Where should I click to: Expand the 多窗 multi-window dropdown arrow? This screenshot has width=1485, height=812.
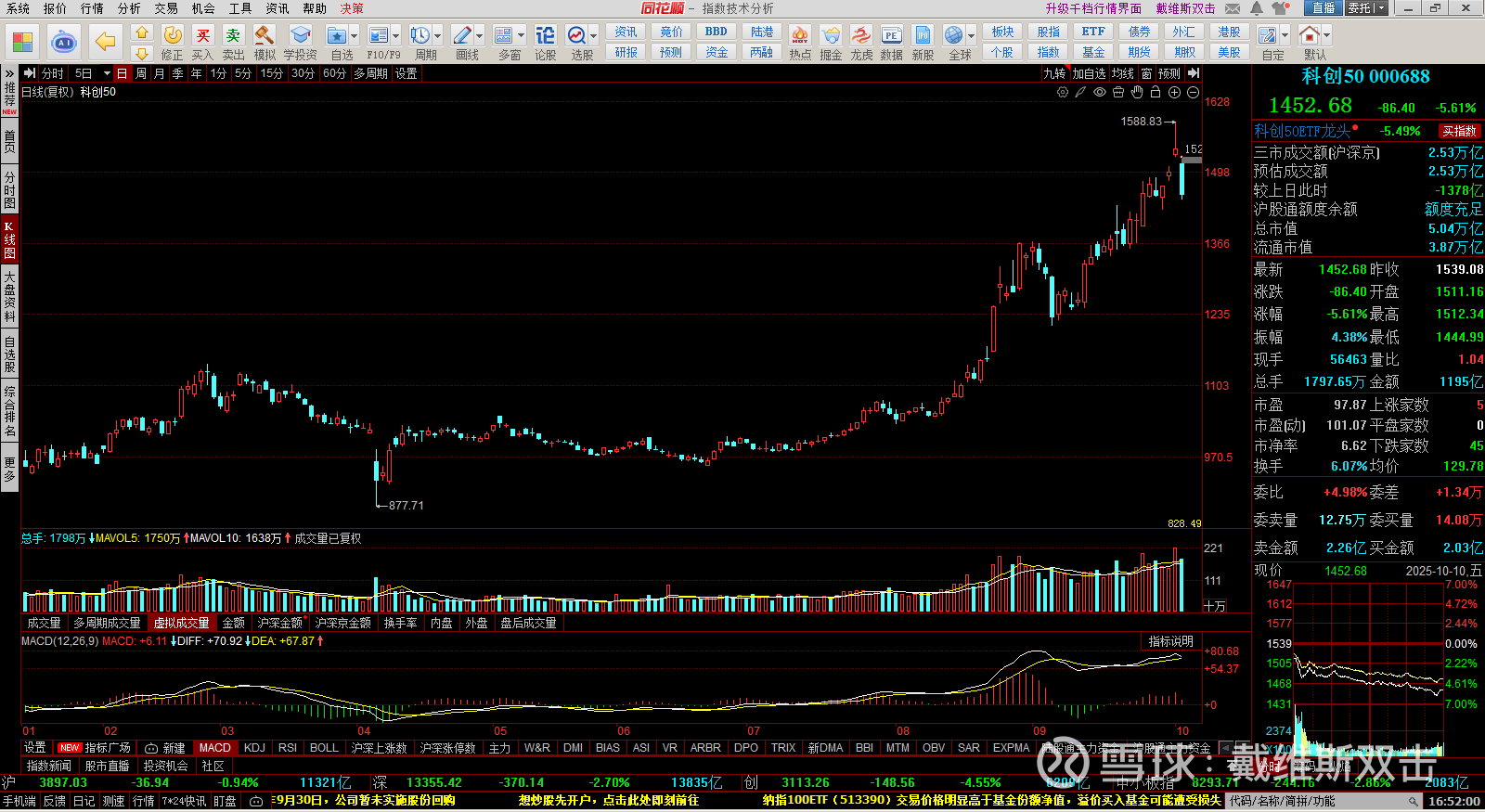[522, 36]
